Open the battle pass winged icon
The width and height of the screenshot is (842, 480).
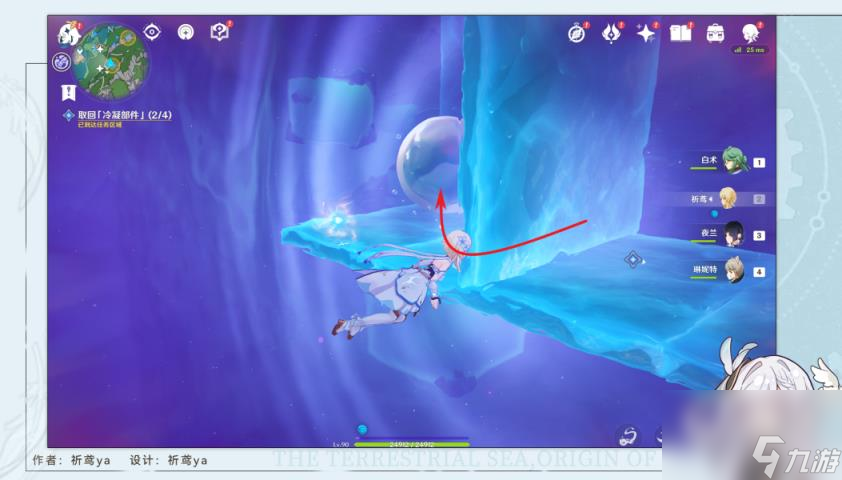point(611,33)
